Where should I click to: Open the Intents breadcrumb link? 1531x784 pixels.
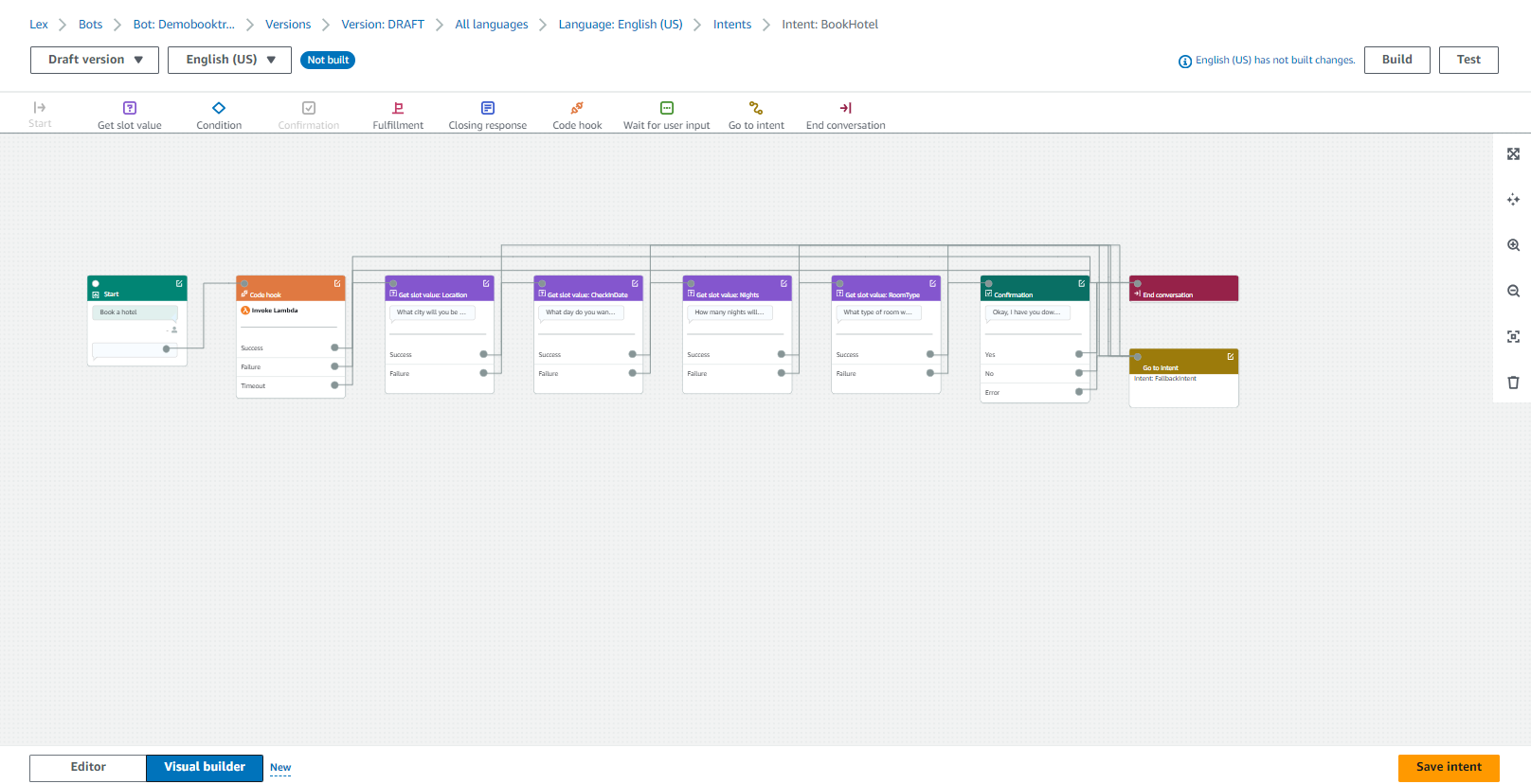732,25
